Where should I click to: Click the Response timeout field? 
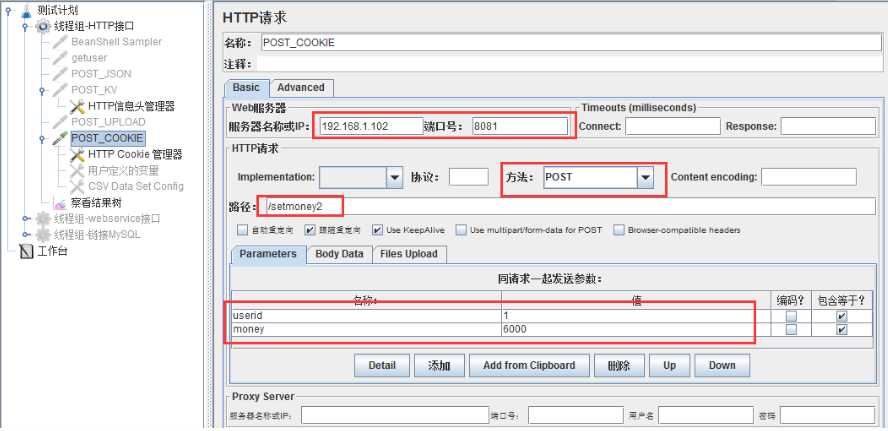828,126
